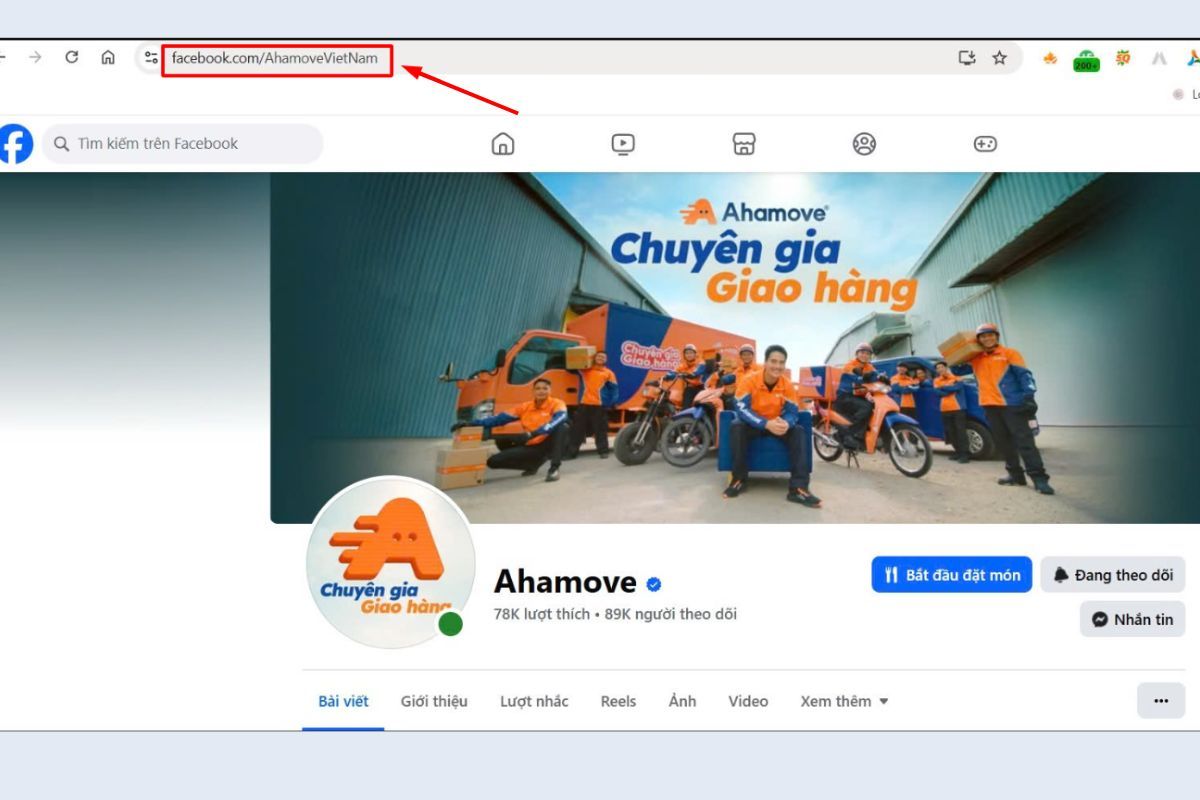Click the '89K người theo dõi' followers count
The image size is (1200, 800).
pyautogui.click(x=671, y=614)
